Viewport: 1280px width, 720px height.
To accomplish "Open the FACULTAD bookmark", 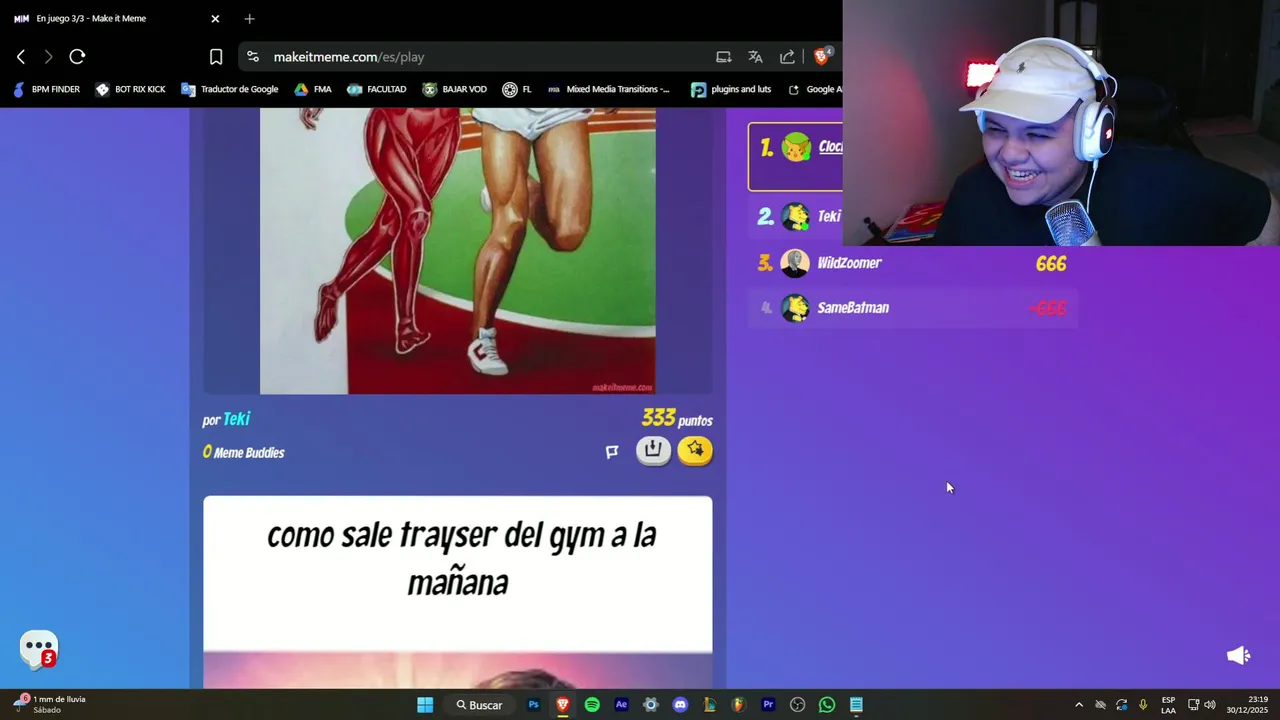I will [377, 89].
